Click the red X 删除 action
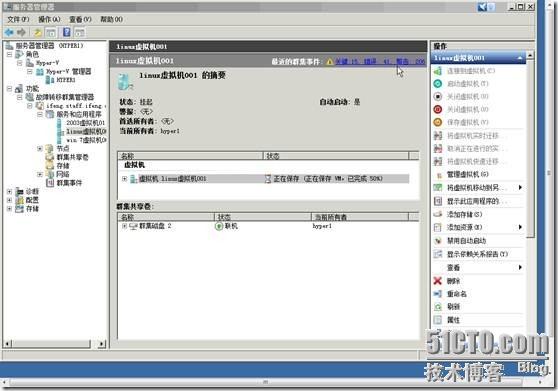The width and height of the screenshot is (558, 391). point(438,281)
